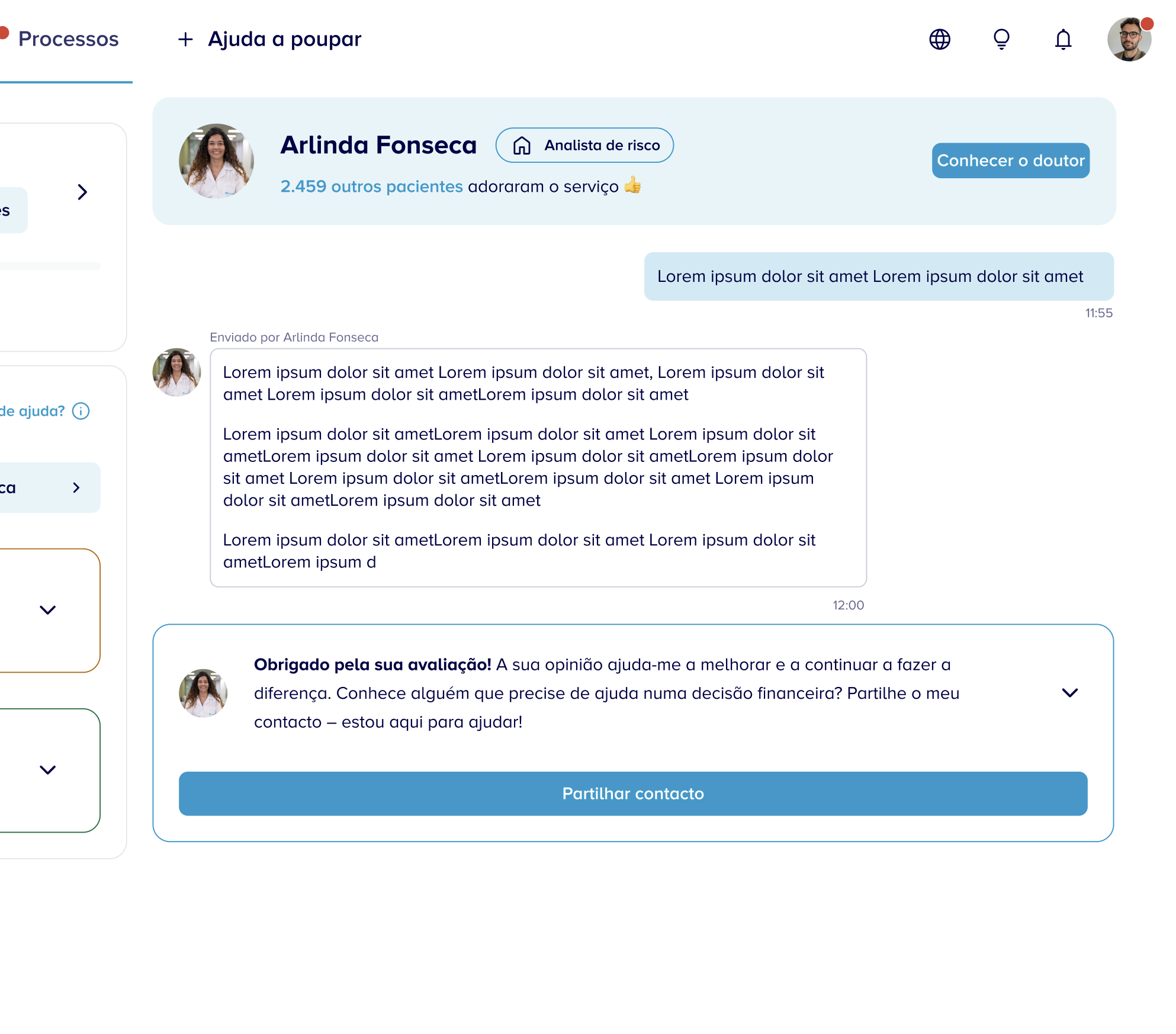Open the notifications bell
The height and width of the screenshot is (1034, 1176).
pyautogui.click(x=1062, y=39)
